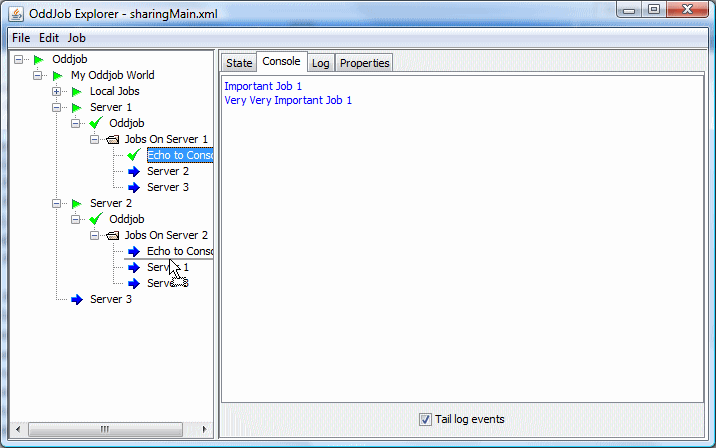Open the Edit menu
This screenshot has width=716, height=448.
tap(49, 37)
